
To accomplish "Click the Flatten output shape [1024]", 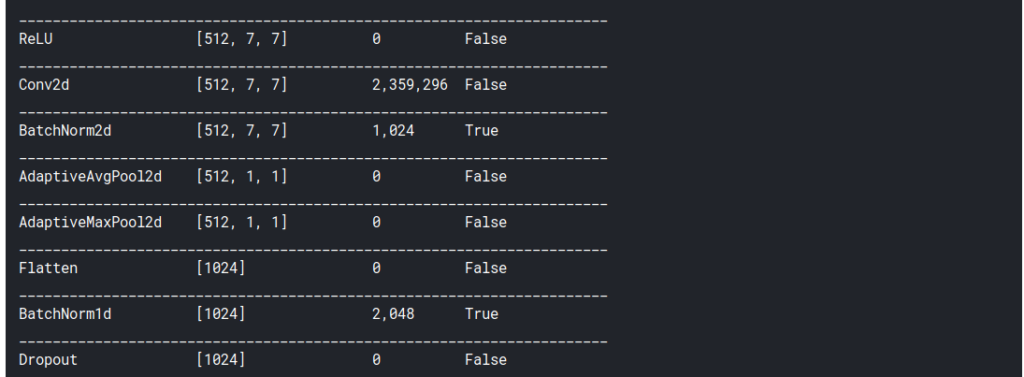I will tap(221, 268).
